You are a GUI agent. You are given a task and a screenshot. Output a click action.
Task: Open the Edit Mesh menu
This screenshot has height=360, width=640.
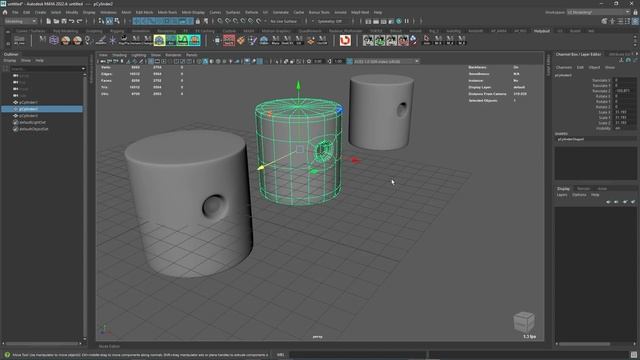(x=144, y=12)
